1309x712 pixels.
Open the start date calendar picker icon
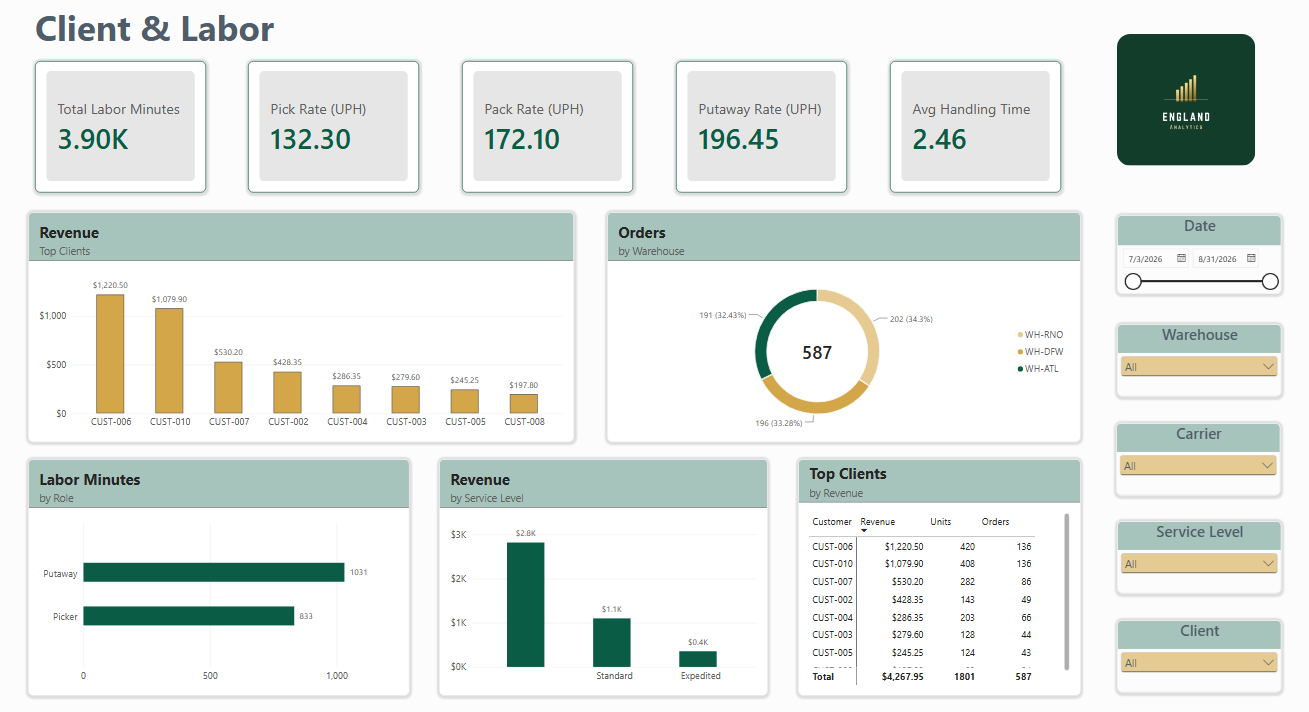tap(1181, 258)
